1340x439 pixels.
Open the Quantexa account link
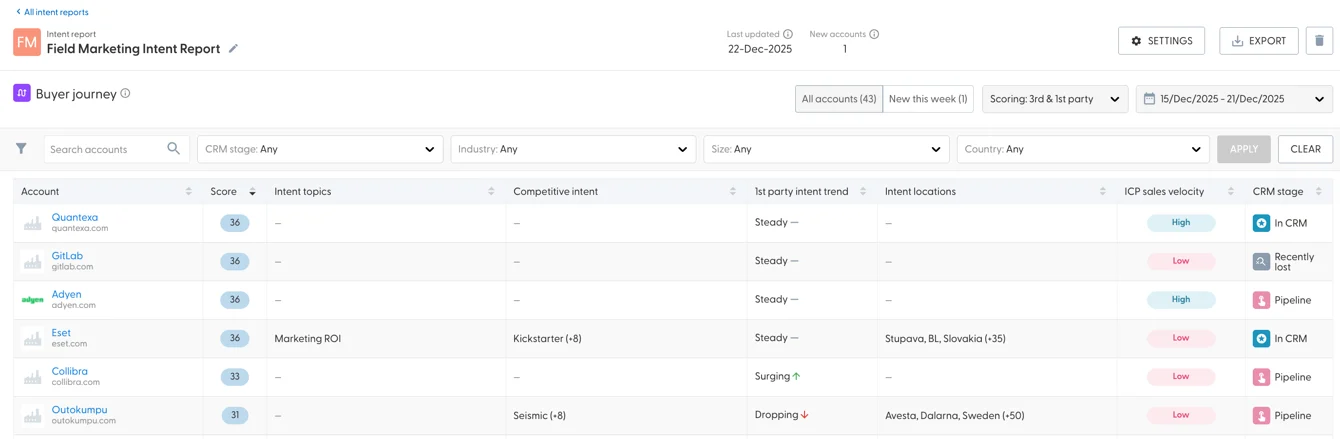click(x=75, y=217)
